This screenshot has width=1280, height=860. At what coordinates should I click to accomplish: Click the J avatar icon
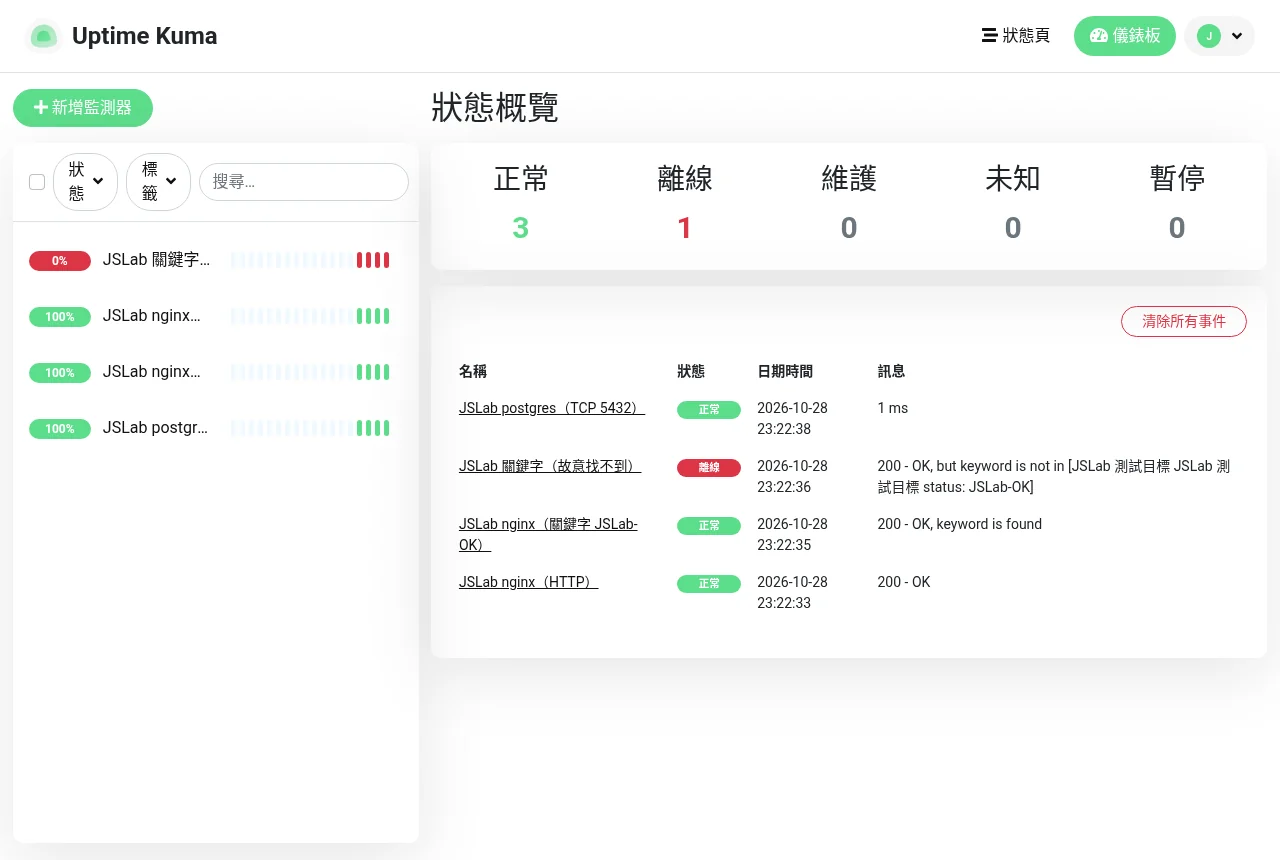click(1209, 36)
